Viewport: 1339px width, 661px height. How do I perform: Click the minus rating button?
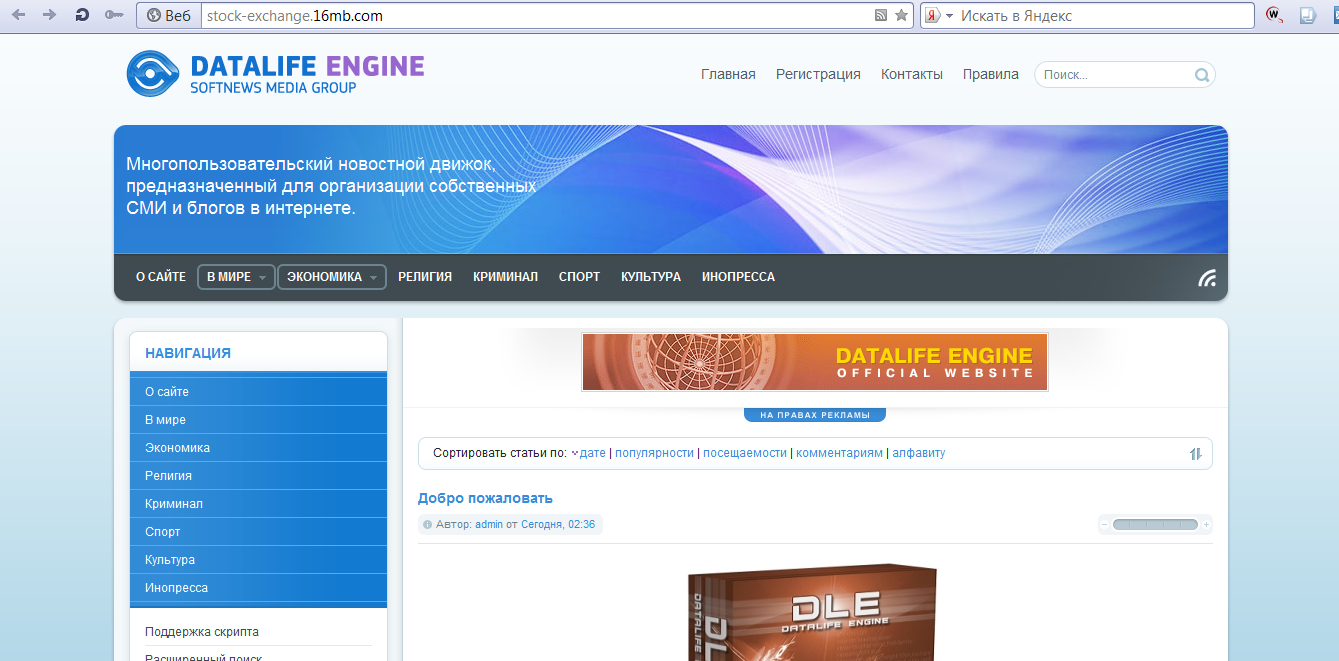click(x=1104, y=525)
